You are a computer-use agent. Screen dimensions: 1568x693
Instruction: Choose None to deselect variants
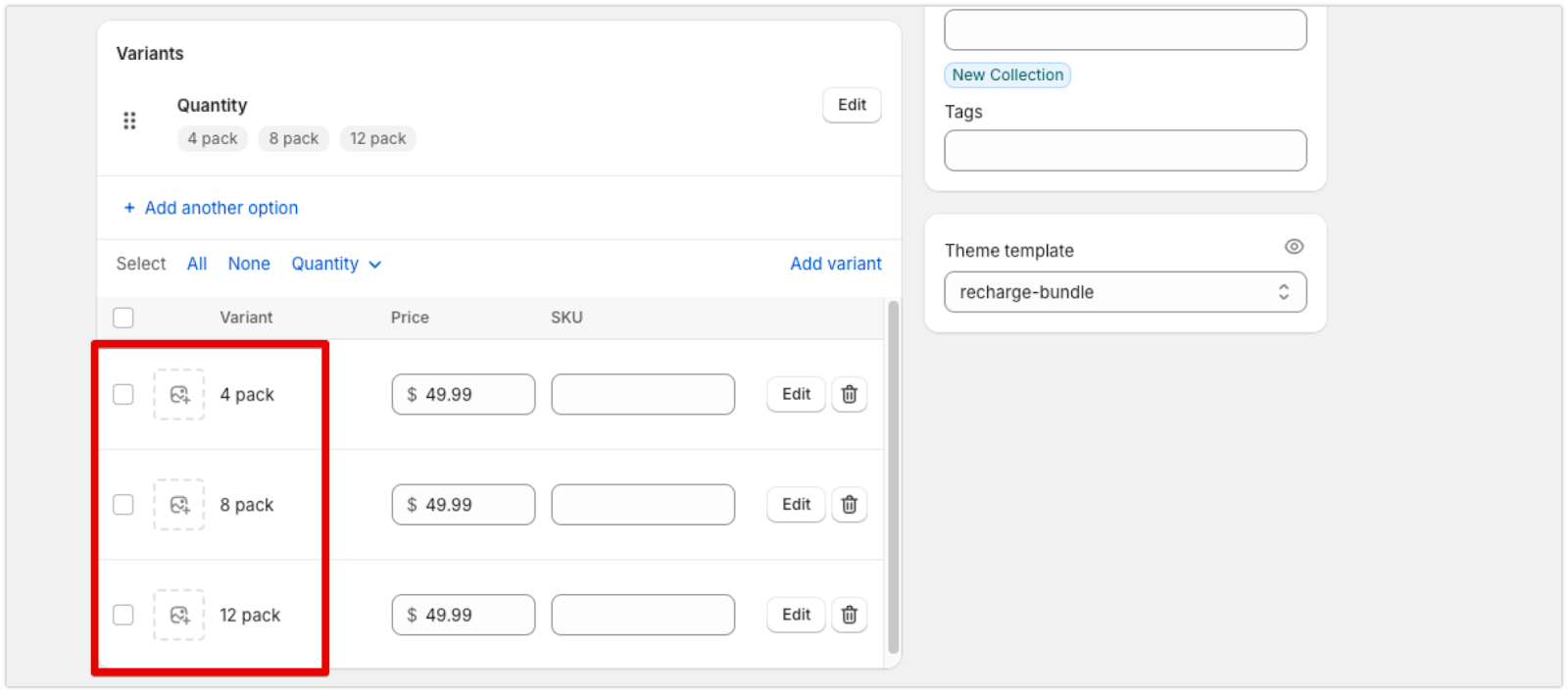(x=249, y=264)
